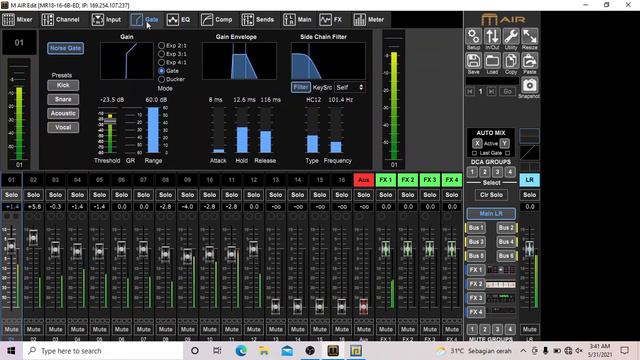The image size is (640, 360).
Task: Open the KeySrc Self dropdown
Action: (349, 87)
